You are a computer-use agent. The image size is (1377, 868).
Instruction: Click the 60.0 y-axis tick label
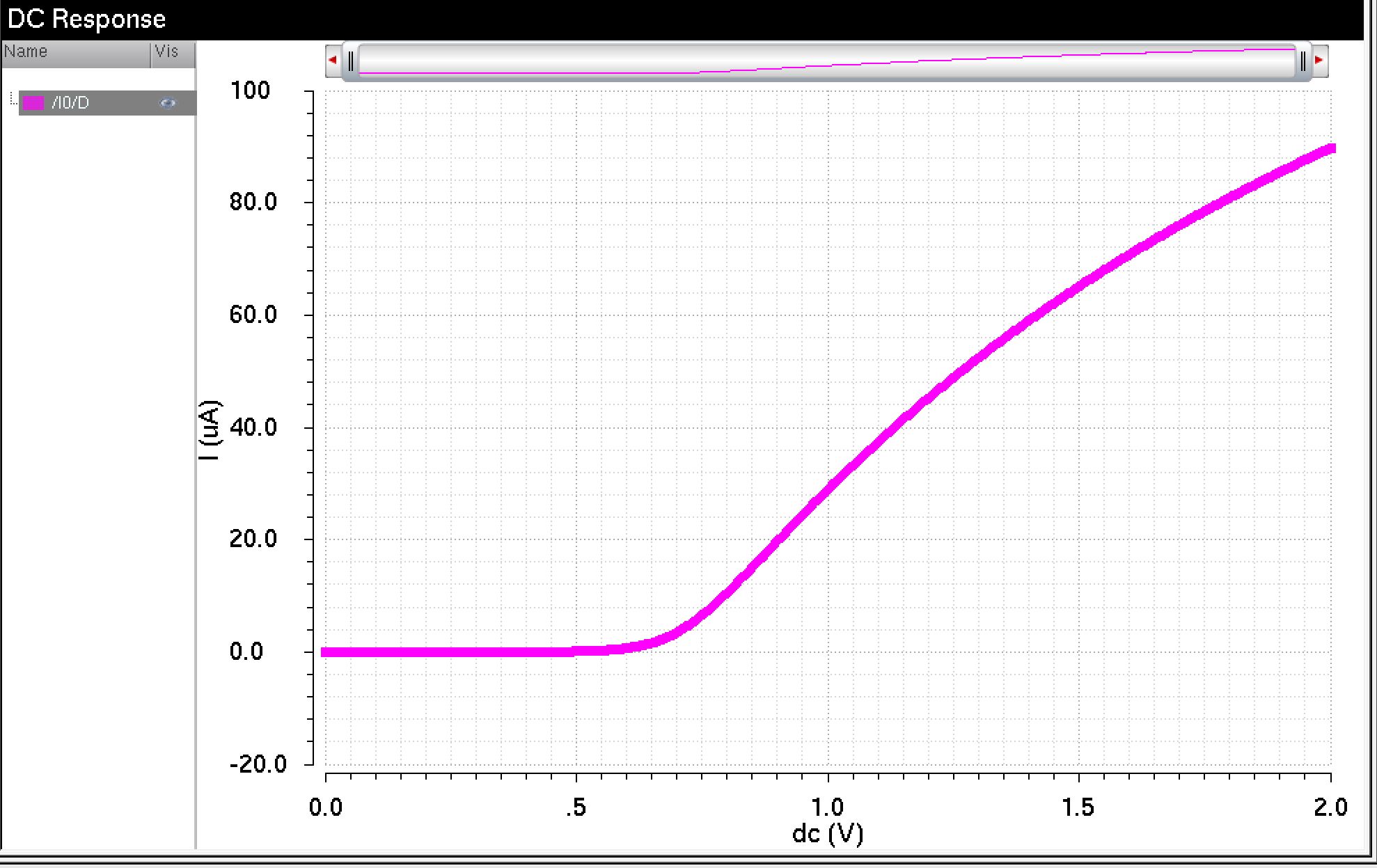coord(253,315)
